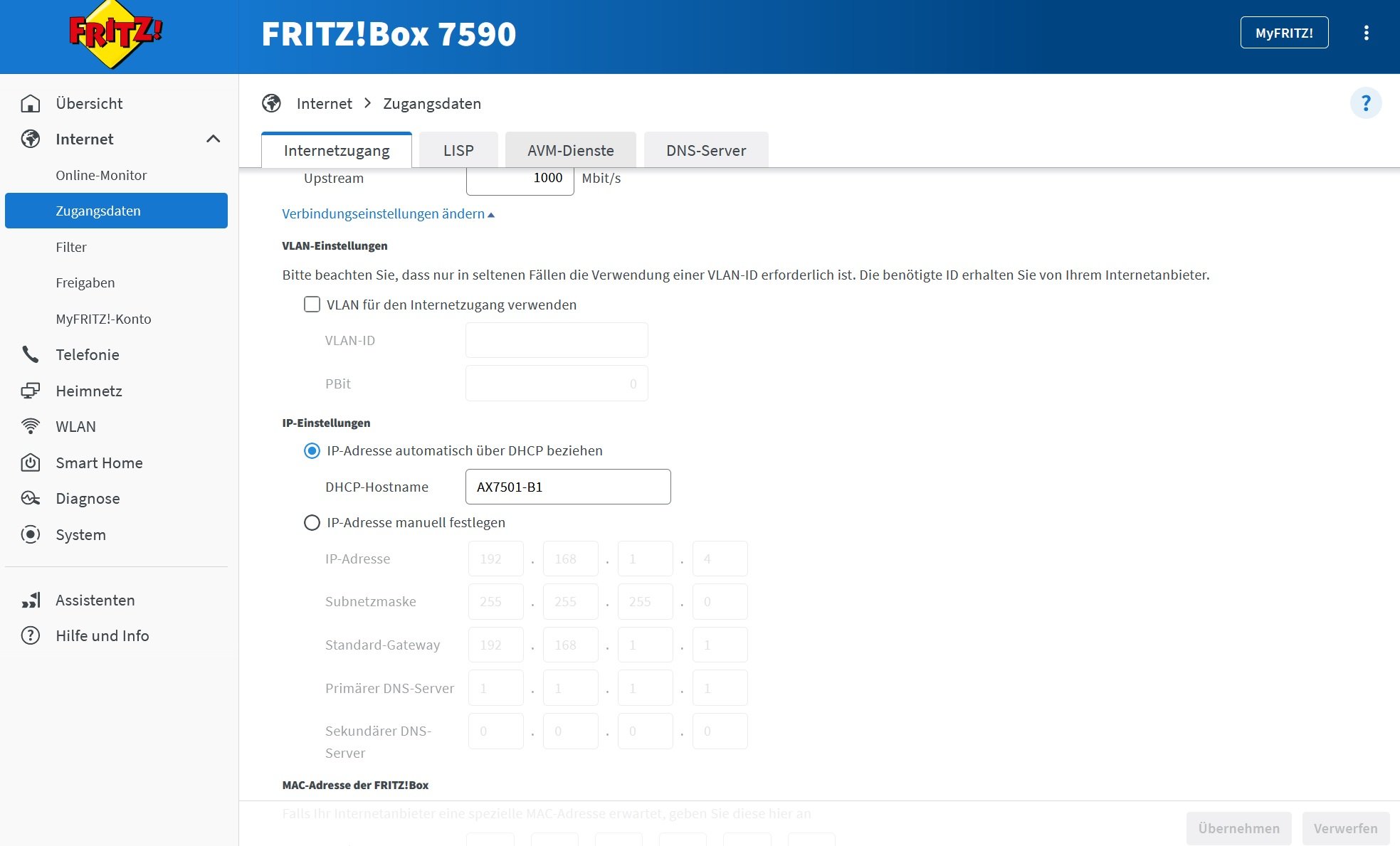Open the three-dot options menu
This screenshot has width=1400, height=846.
click(x=1366, y=33)
